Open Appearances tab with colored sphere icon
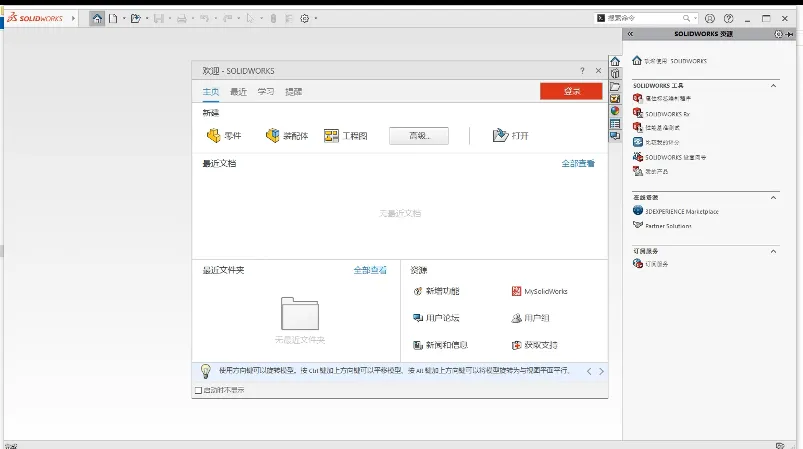Image resolution: width=803 pixels, height=449 pixels. 615,111
